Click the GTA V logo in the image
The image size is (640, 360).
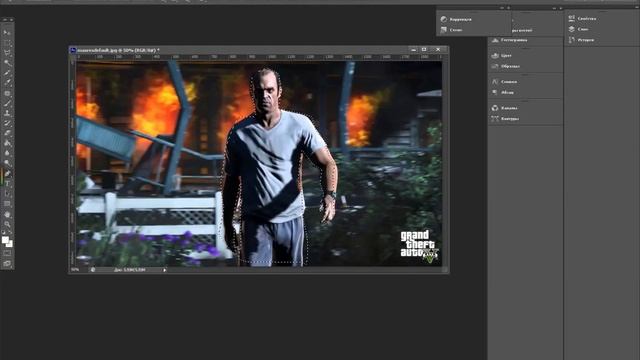click(x=419, y=246)
